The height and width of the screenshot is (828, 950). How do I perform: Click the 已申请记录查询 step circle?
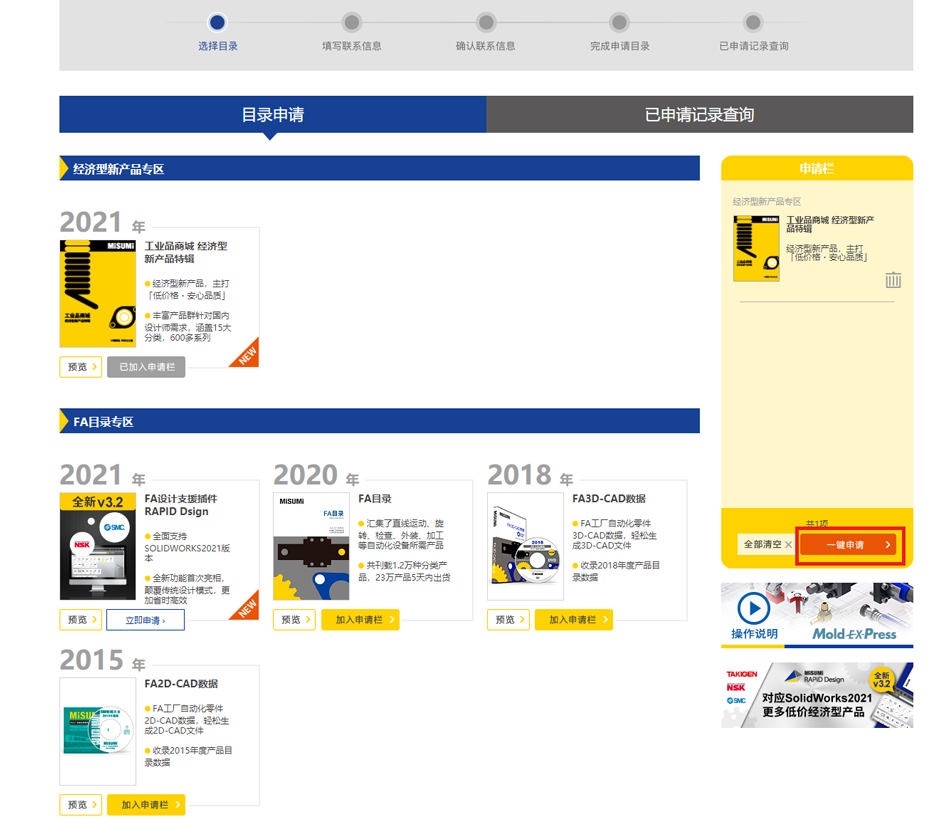point(754,22)
